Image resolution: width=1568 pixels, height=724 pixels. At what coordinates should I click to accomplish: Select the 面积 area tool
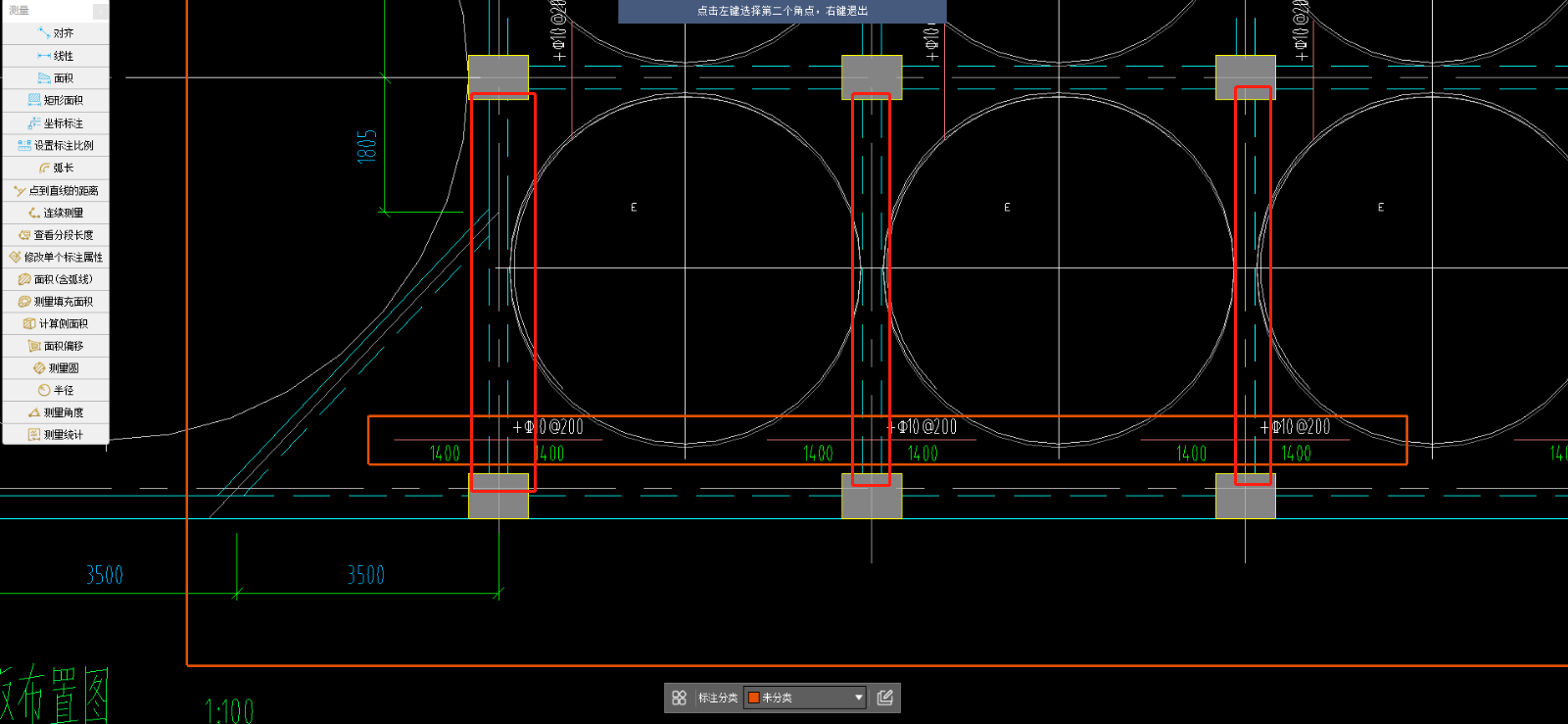tap(56, 78)
